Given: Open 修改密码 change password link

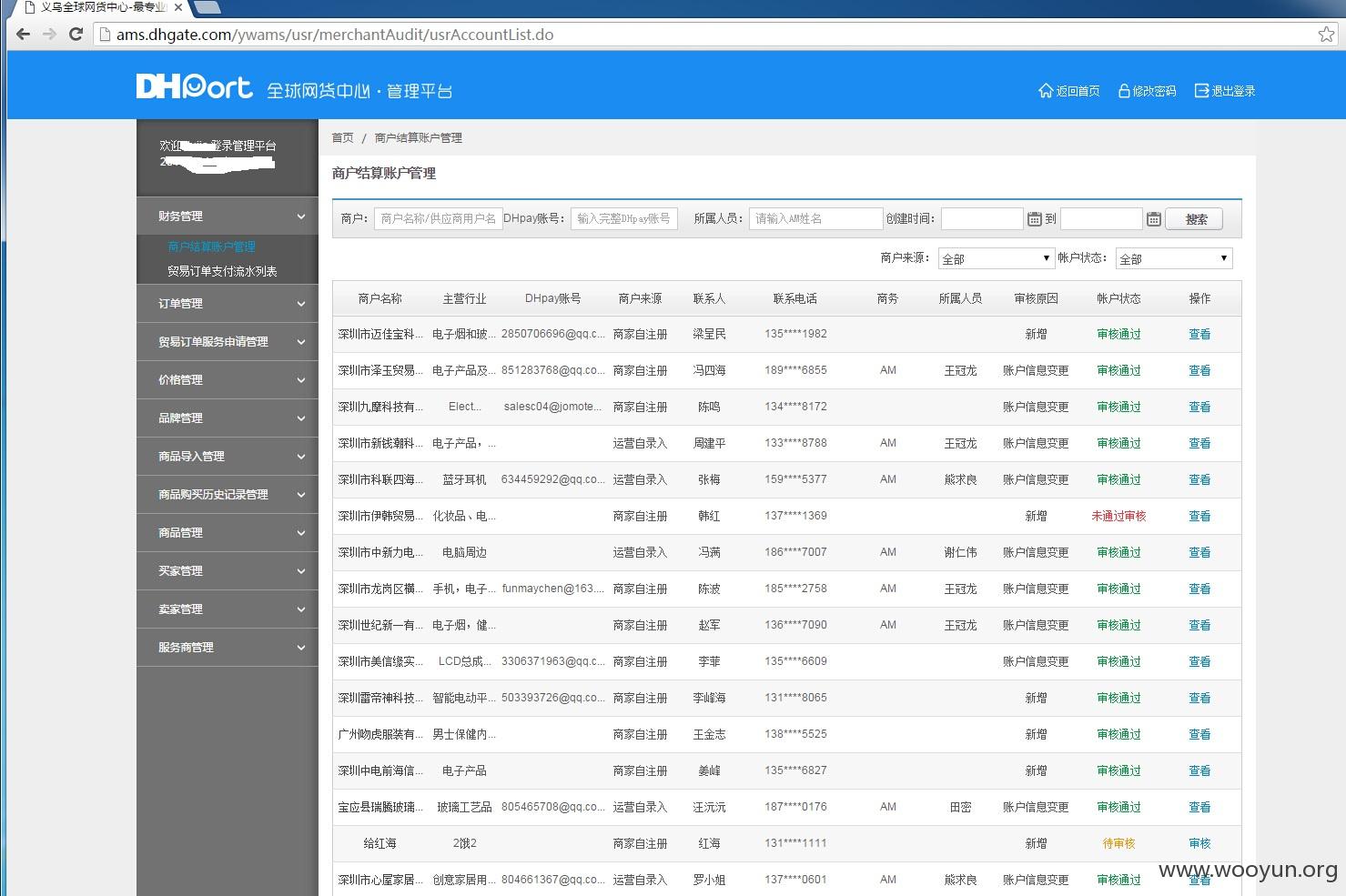Looking at the screenshot, I should (1147, 91).
